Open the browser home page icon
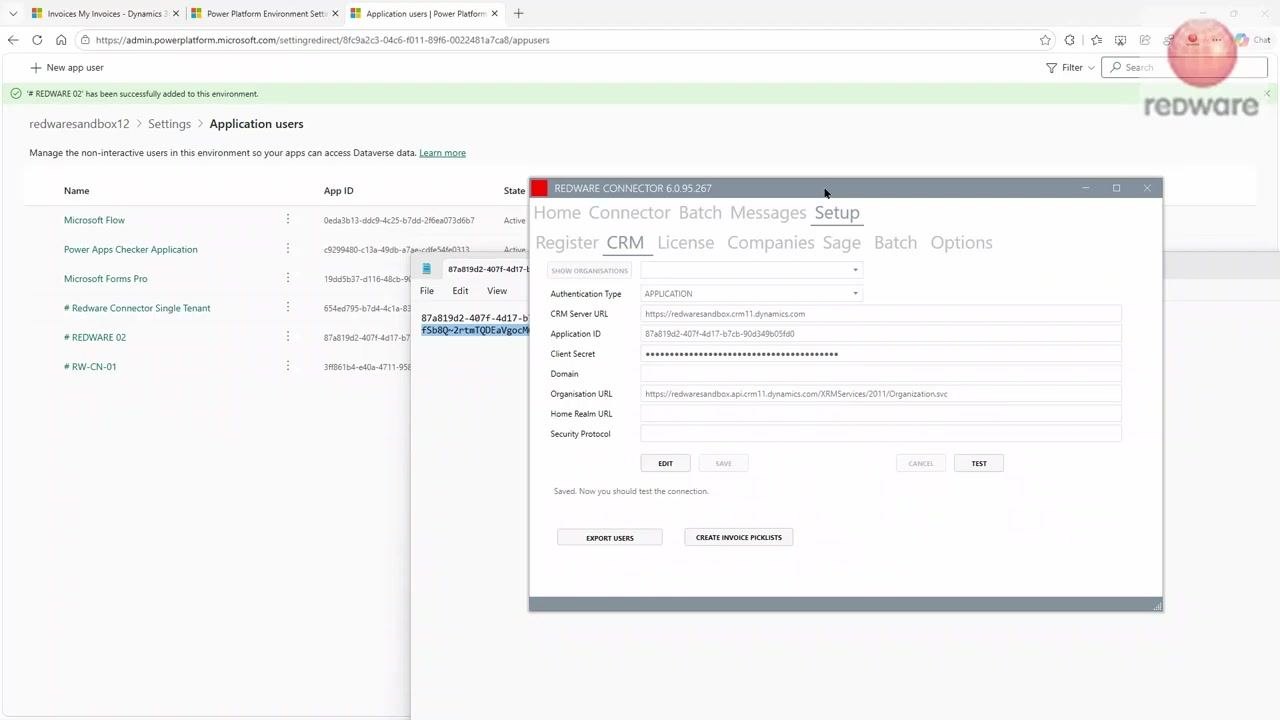The height and width of the screenshot is (720, 1280). click(61, 40)
